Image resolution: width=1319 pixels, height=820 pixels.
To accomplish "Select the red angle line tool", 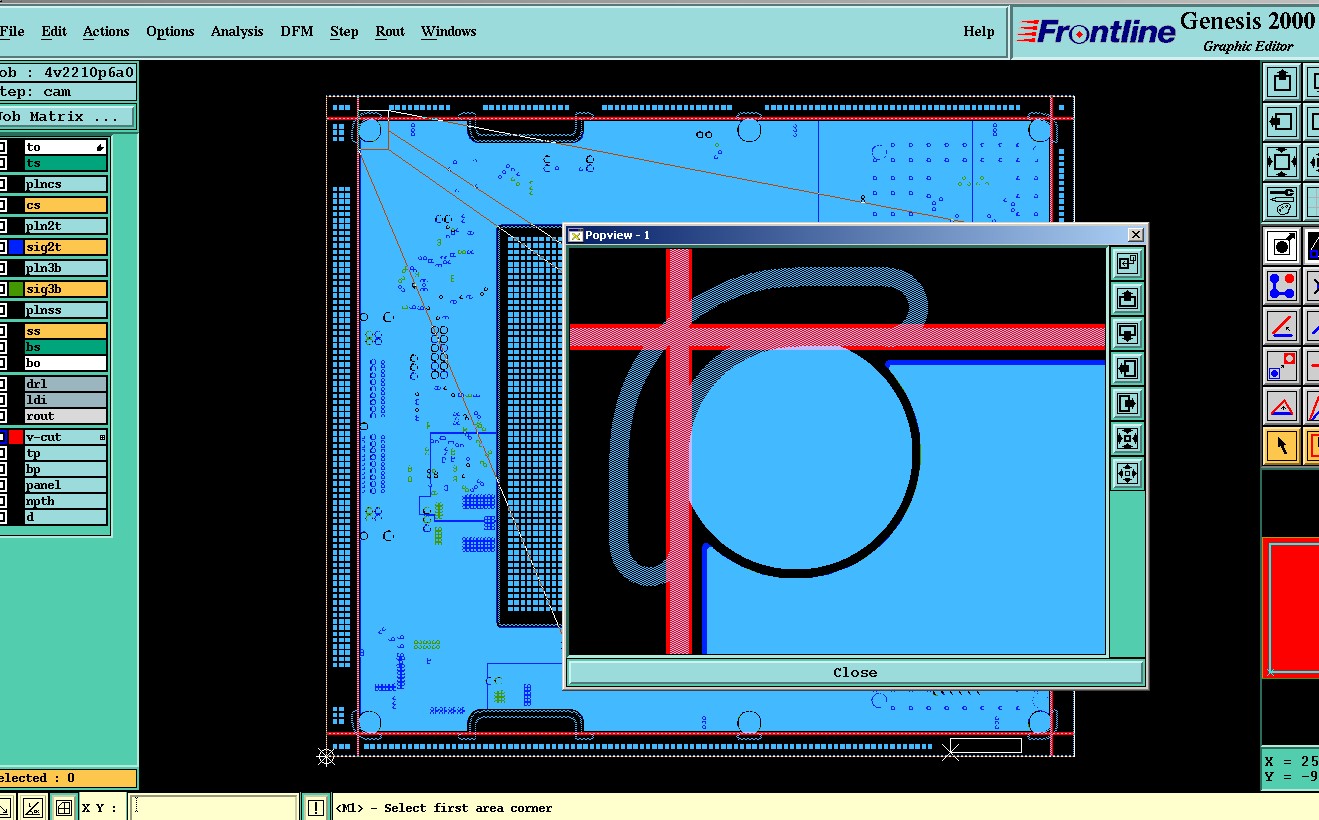I will pos(1282,325).
